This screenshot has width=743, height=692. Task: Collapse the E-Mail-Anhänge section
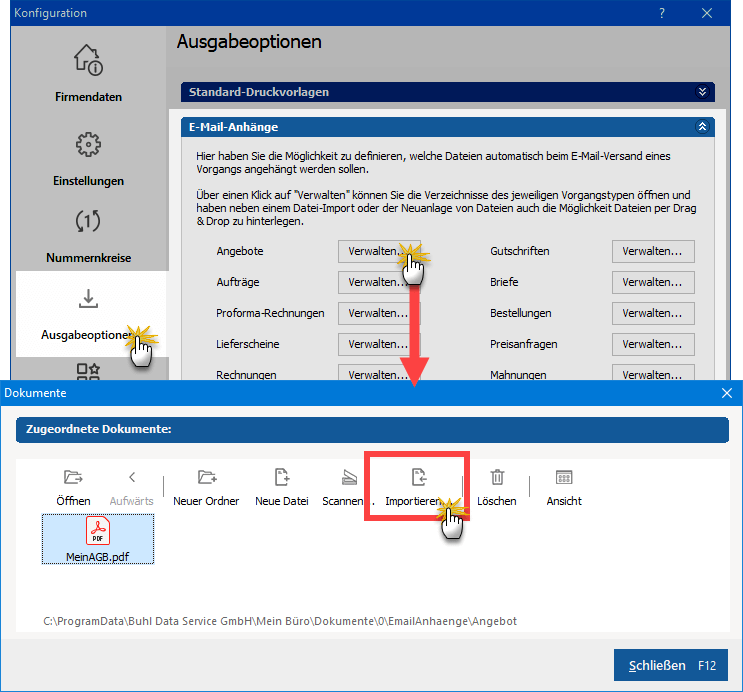pyautogui.click(x=702, y=127)
